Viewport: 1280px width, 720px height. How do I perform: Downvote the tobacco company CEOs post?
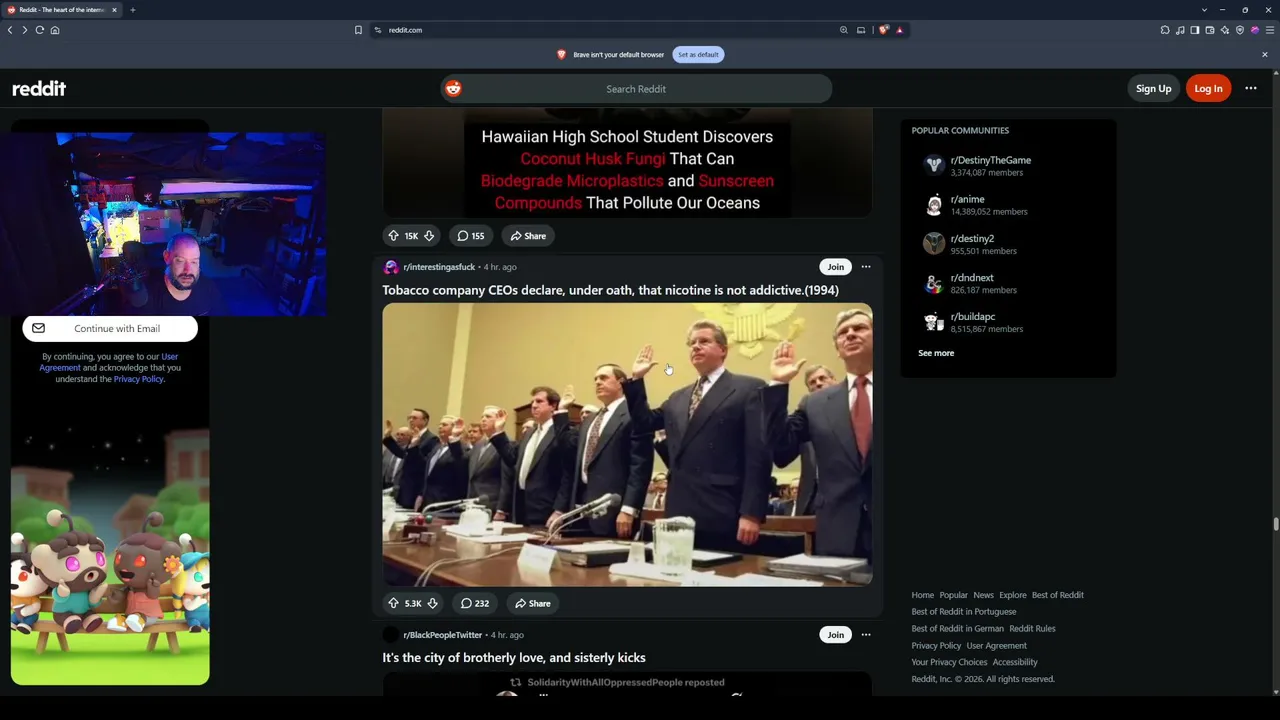click(432, 603)
